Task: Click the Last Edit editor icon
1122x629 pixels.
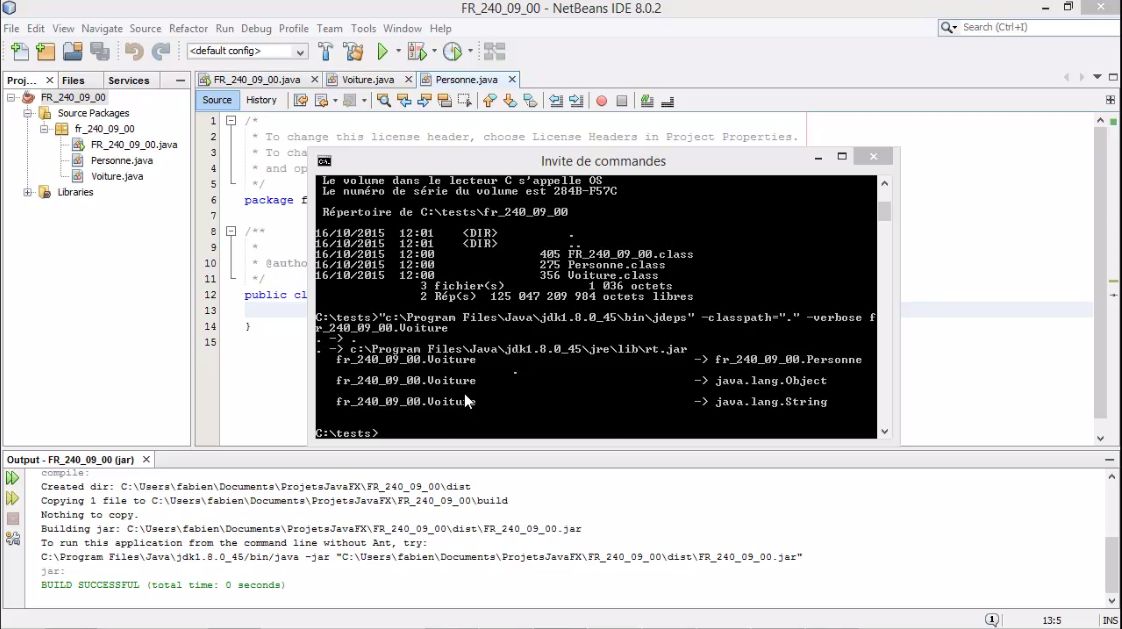Action: click(x=301, y=101)
